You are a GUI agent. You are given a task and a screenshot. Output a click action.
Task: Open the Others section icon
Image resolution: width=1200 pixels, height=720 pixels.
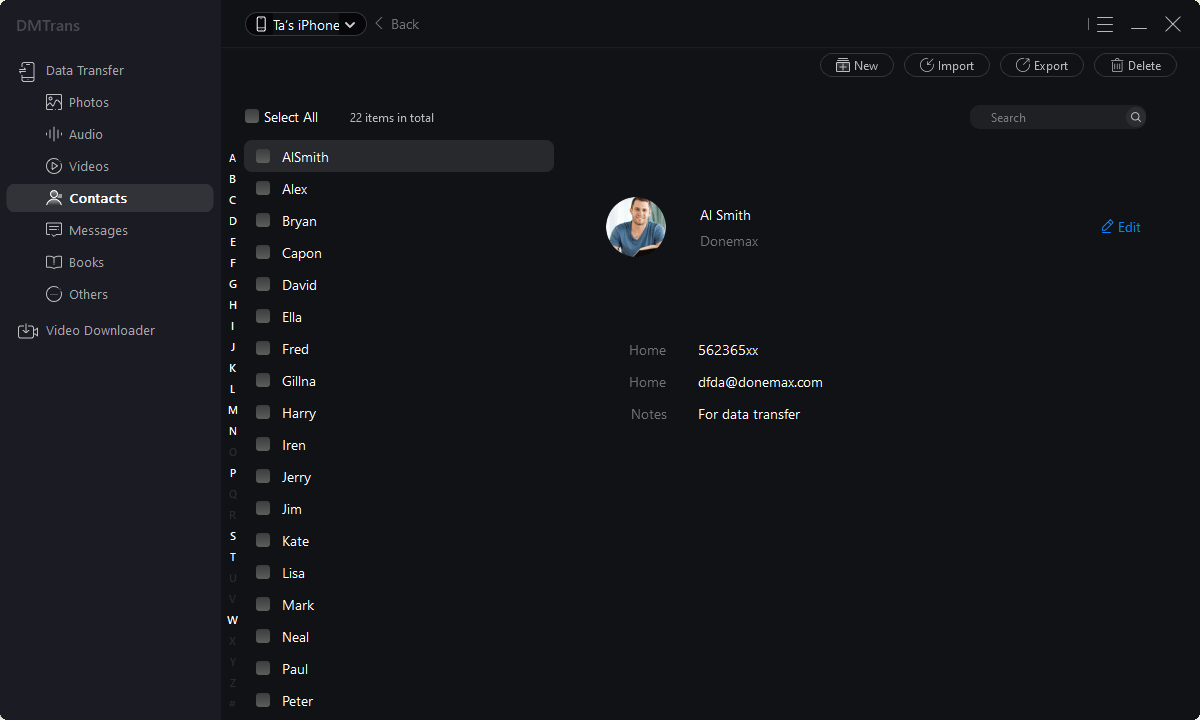54,294
